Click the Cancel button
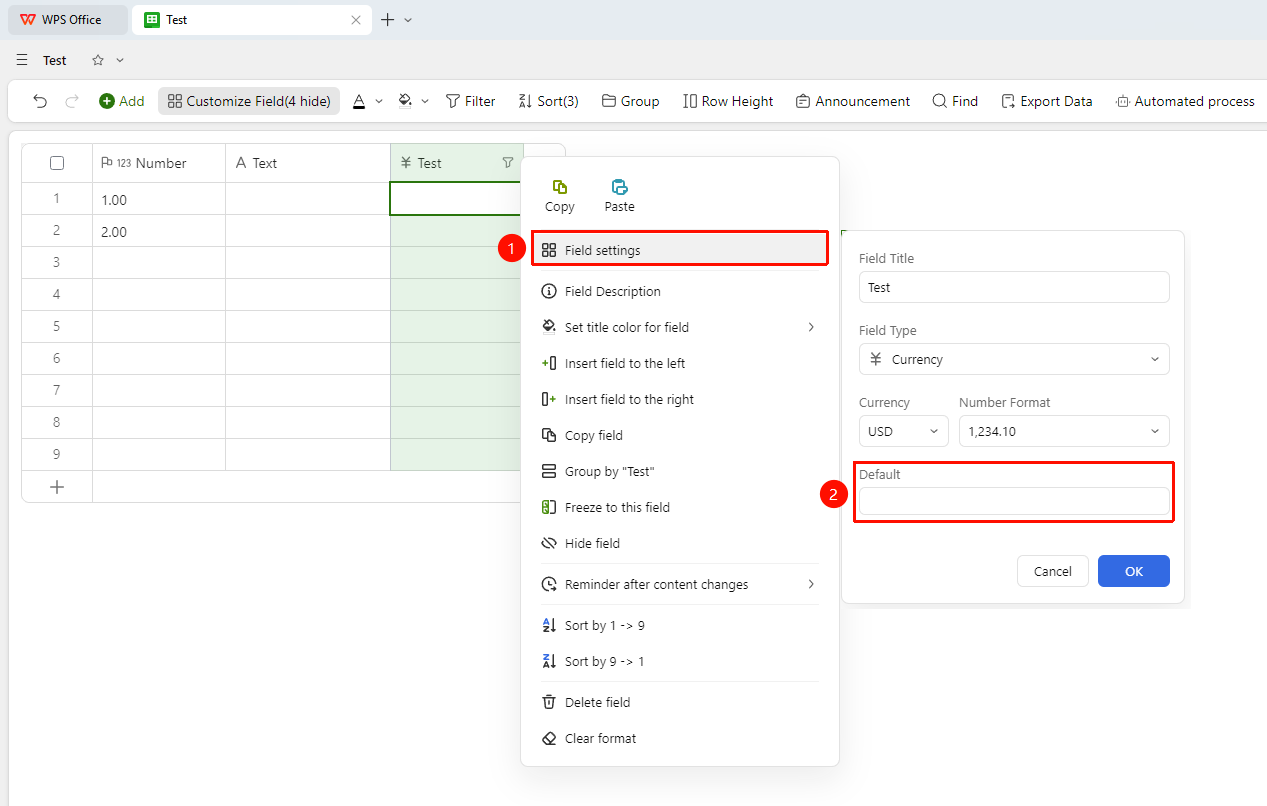 (1053, 571)
